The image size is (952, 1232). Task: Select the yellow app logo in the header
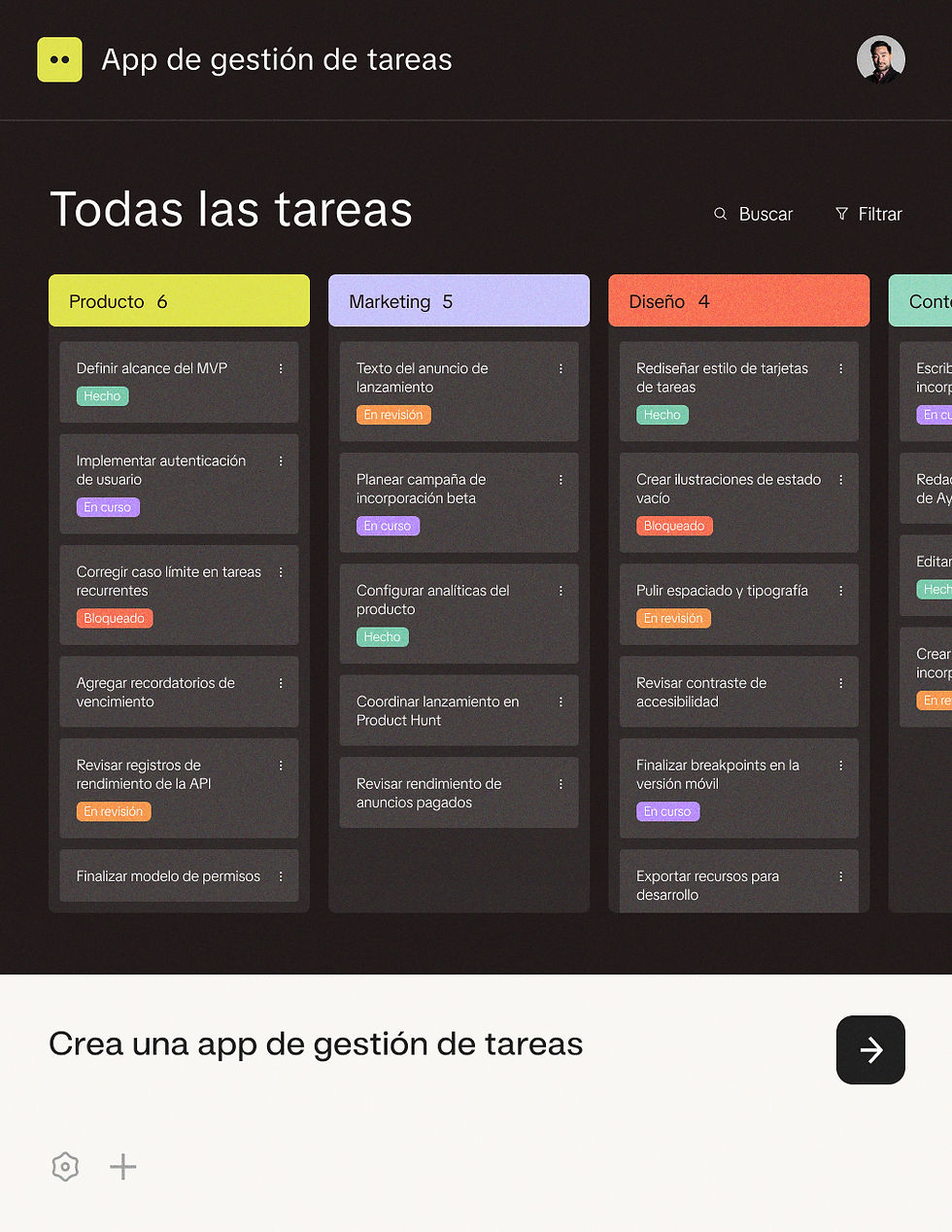(x=59, y=59)
